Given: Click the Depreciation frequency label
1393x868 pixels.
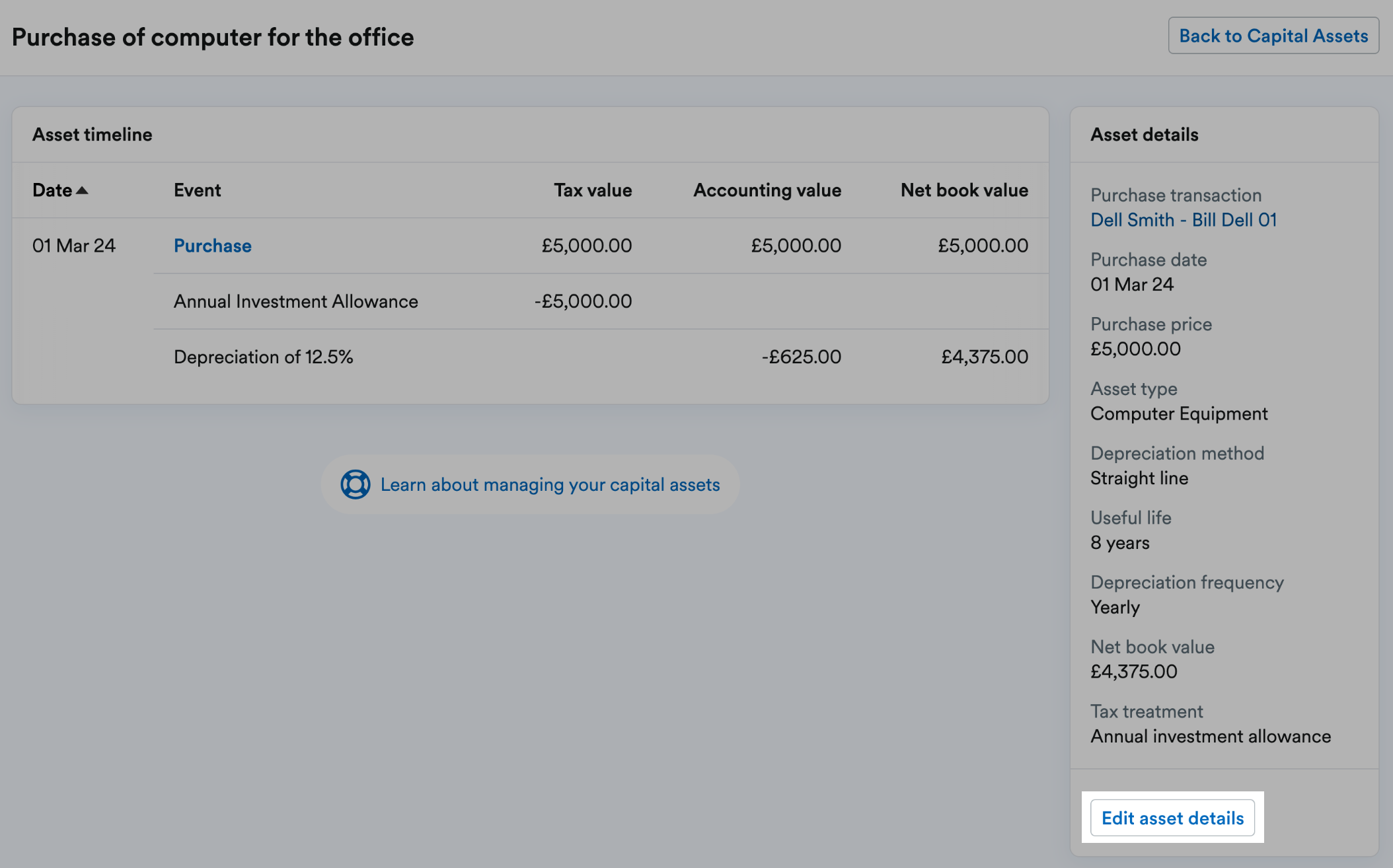Looking at the screenshot, I should [x=1187, y=583].
